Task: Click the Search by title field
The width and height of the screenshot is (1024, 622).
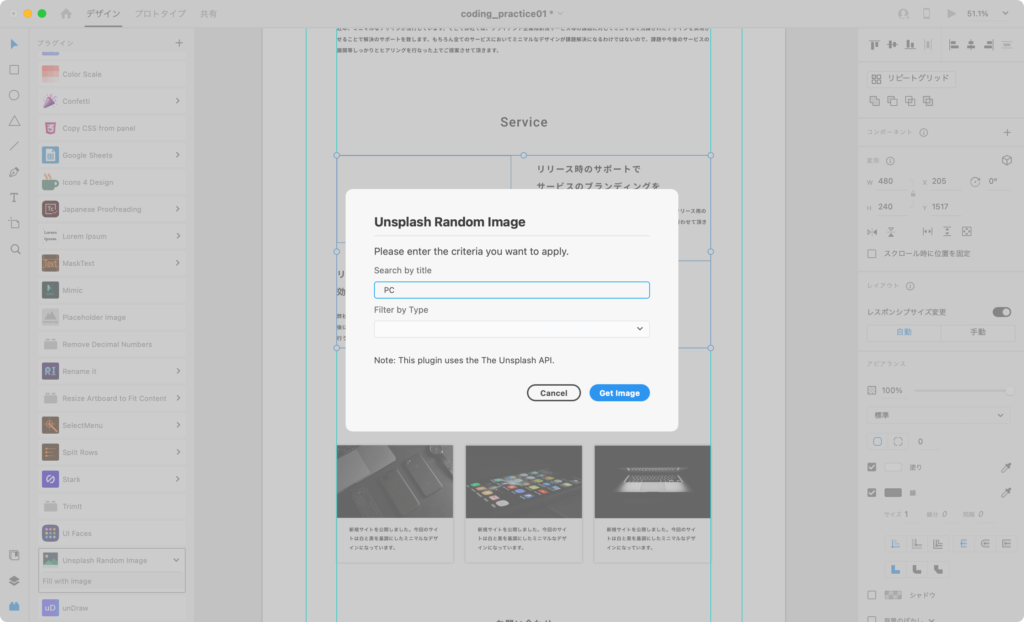Action: pyautogui.click(x=511, y=290)
